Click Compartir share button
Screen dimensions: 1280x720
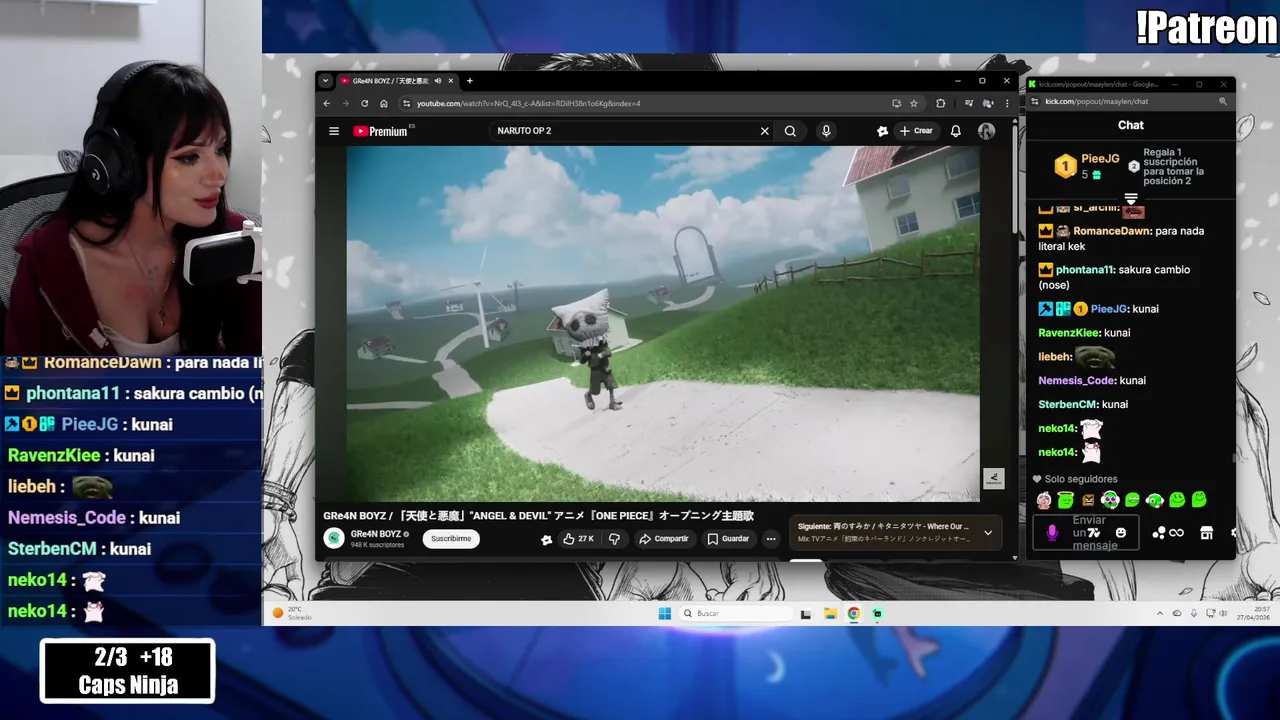664,539
